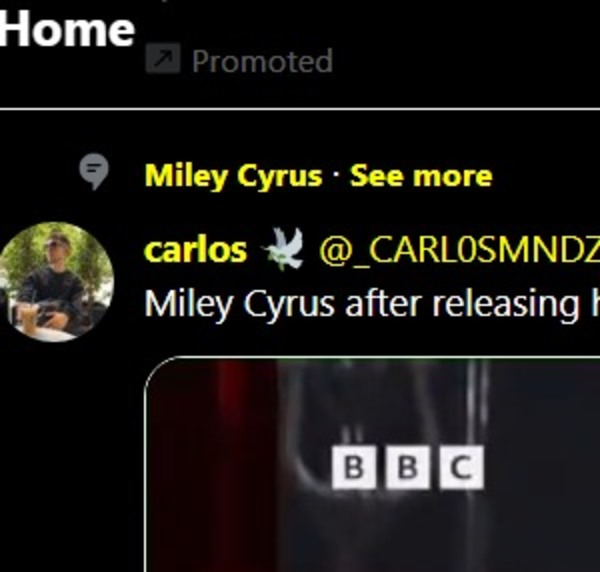Click the first B block of BBC logo
This screenshot has width=600, height=572.
coord(354,467)
